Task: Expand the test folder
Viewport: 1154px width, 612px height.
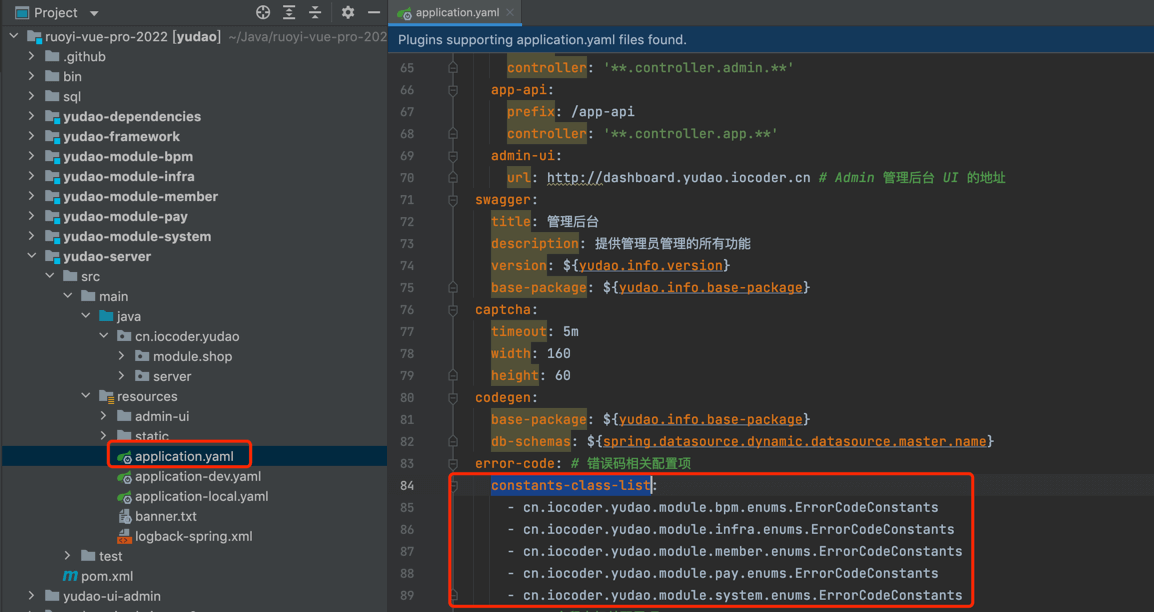Action: (68, 556)
